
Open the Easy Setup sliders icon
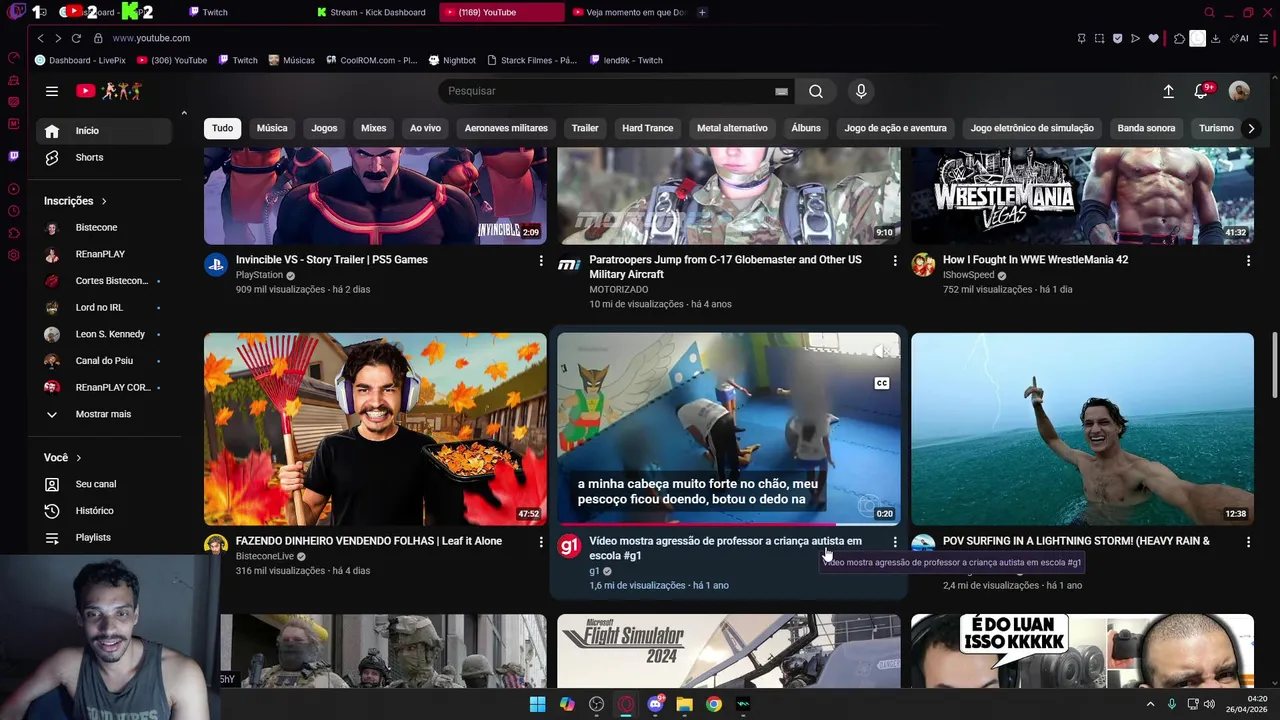pyautogui.click(x=1264, y=38)
